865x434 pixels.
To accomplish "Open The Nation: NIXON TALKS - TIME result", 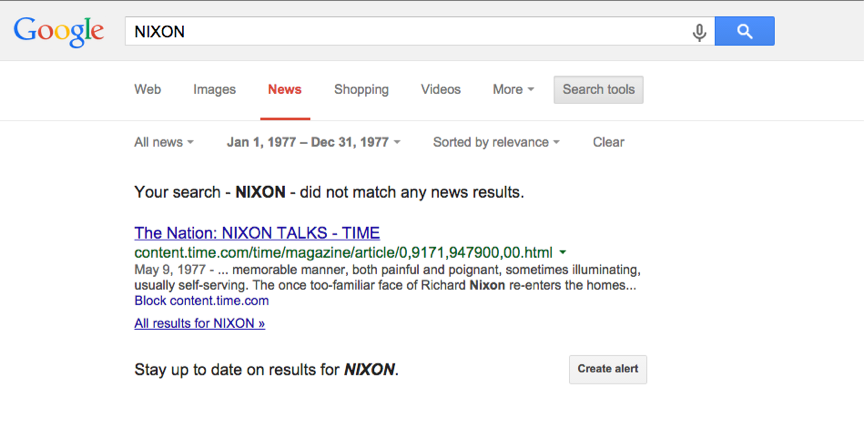I will point(257,233).
